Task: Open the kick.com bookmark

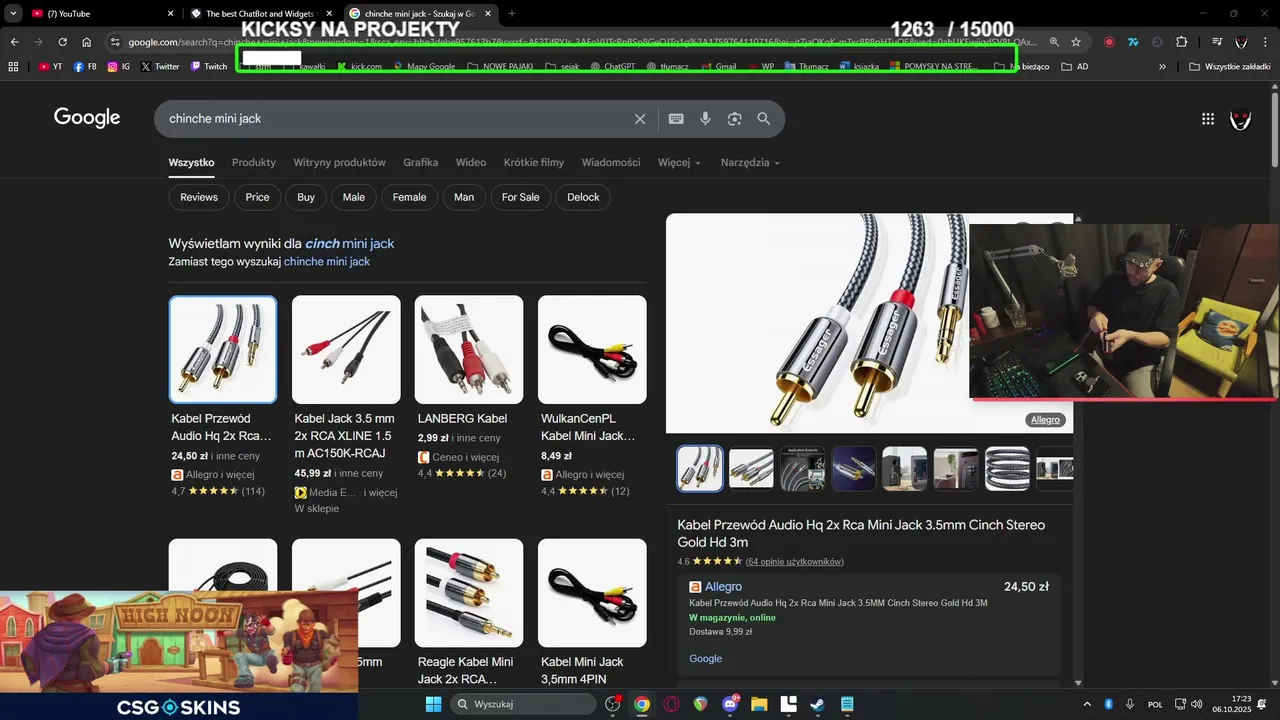Action: point(359,66)
